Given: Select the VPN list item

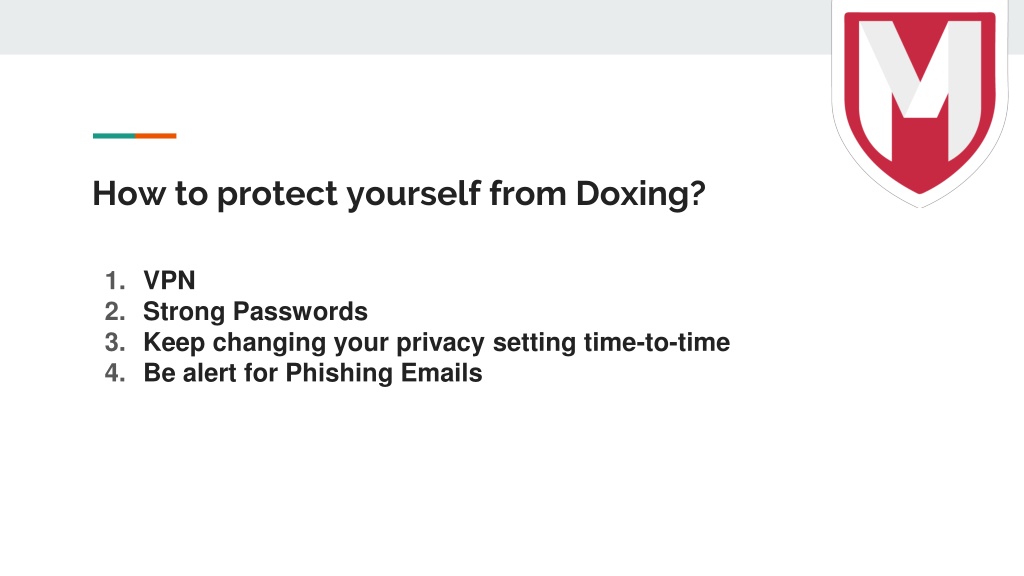Looking at the screenshot, I should pyautogui.click(x=169, y=281).
